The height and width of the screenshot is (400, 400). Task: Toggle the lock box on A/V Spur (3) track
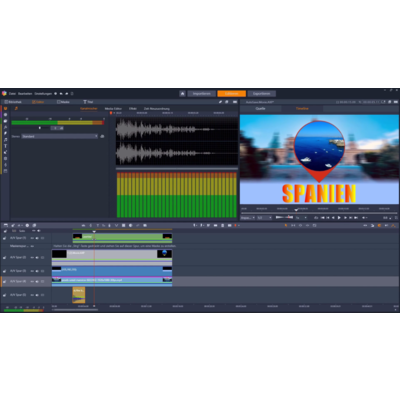42,271
